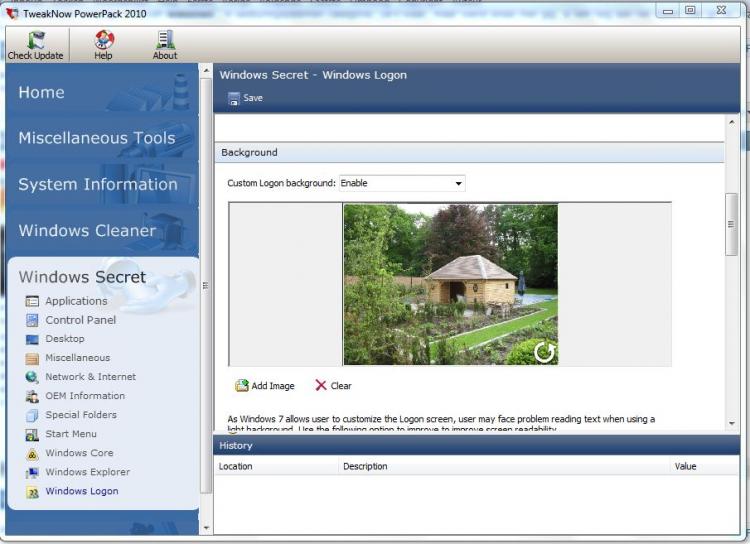Click the sidebar scroll up arrow

206,71
